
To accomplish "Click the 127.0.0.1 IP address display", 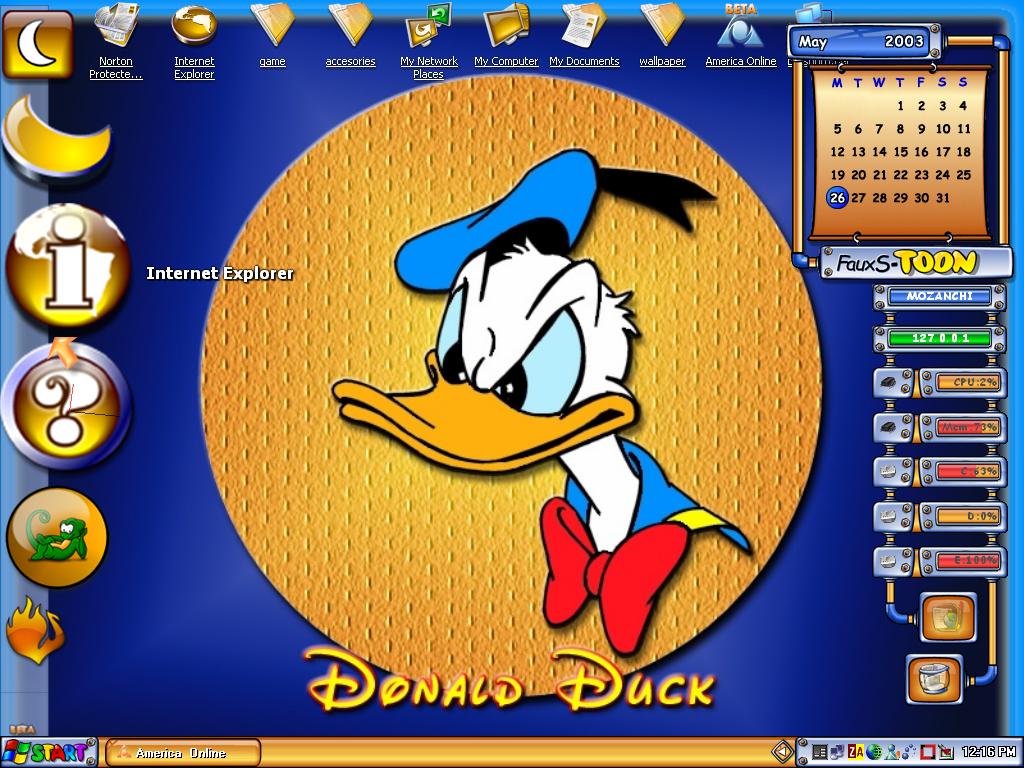I will coord(940,338).
